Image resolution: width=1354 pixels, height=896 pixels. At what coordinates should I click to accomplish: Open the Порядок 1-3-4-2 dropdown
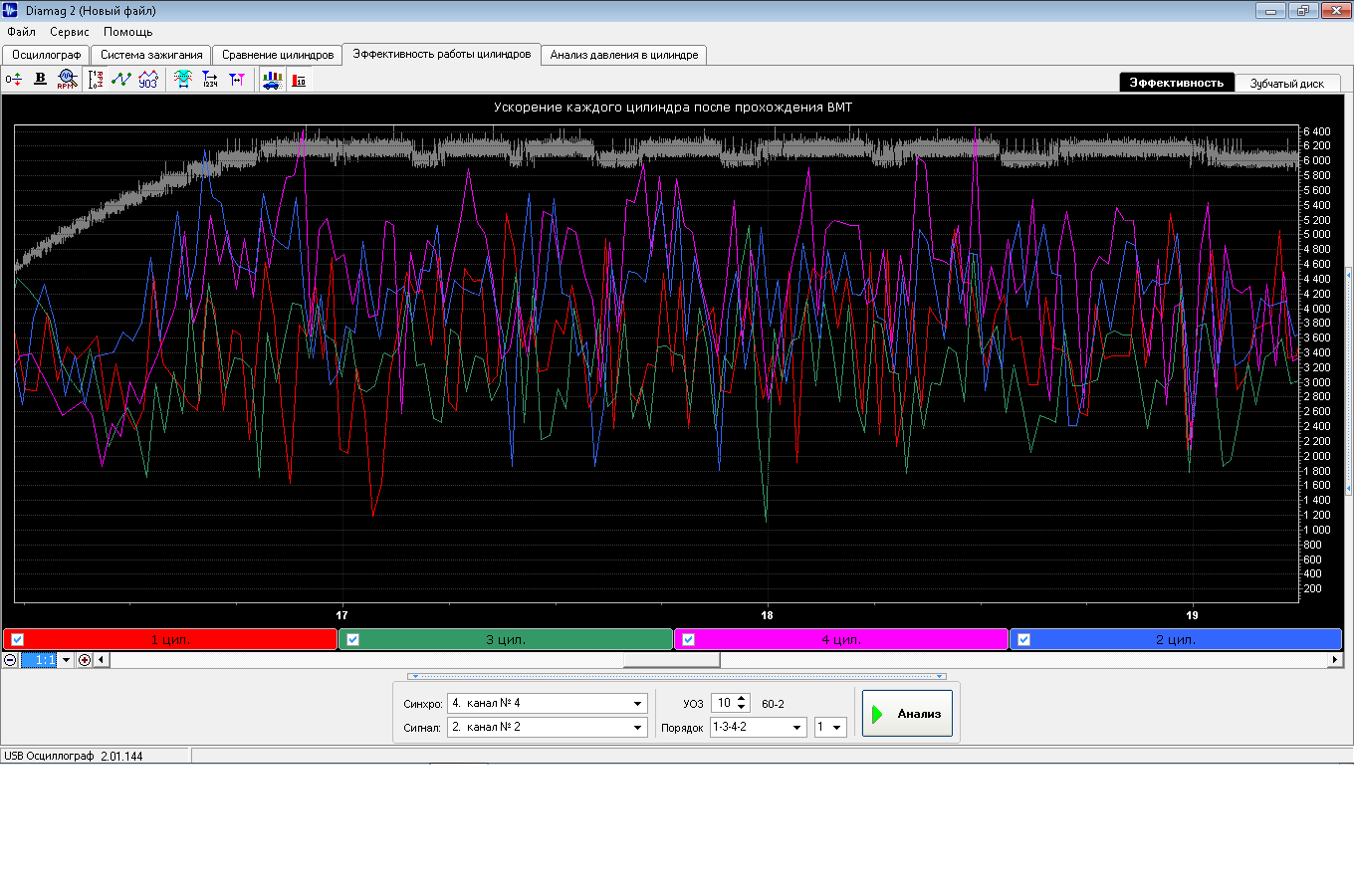pos(797,728)
